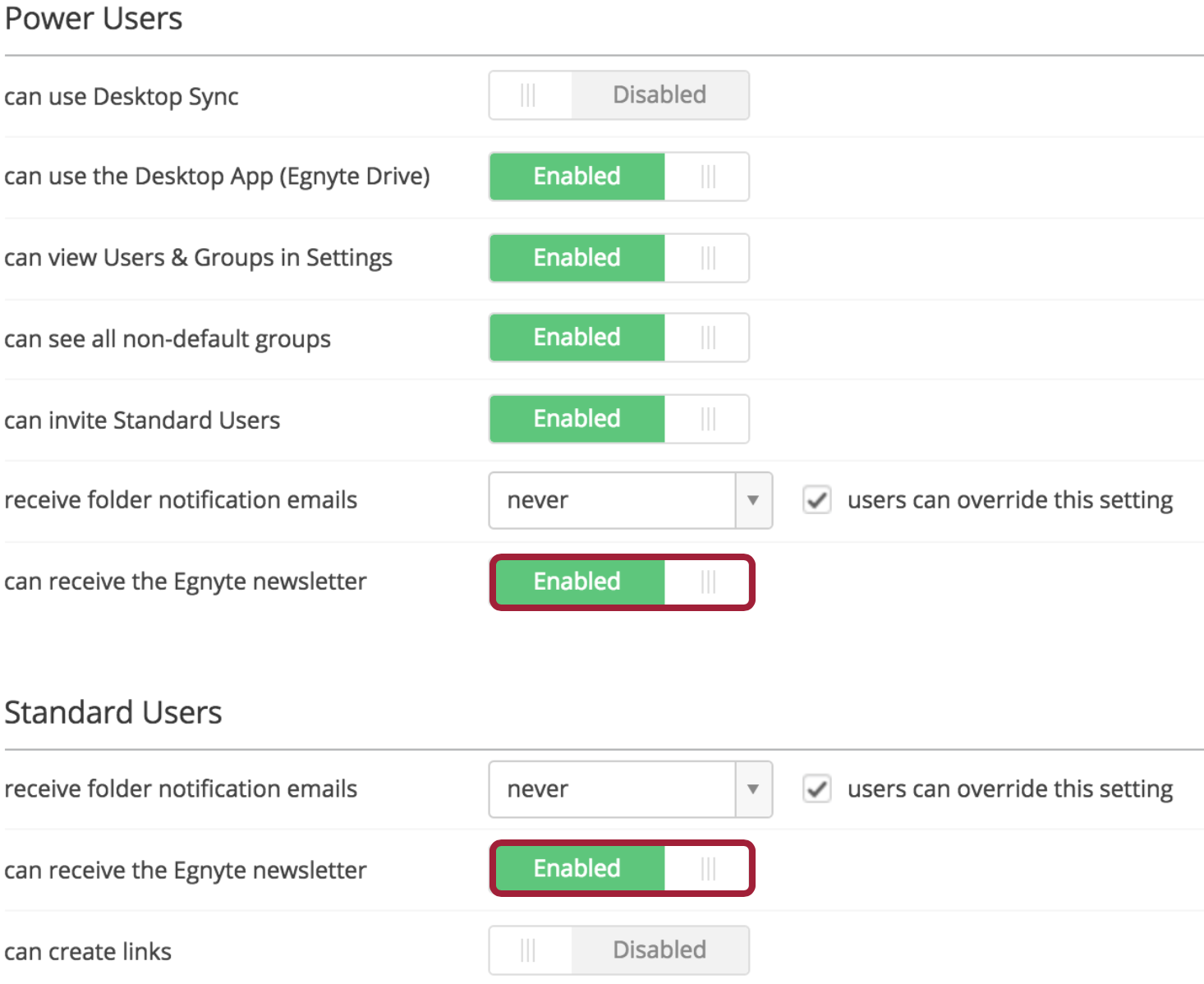The height and width of the screenshot is (984, 1204).
Task: Enable Desktop Sync for Power Users
Action: click(619, 95)
